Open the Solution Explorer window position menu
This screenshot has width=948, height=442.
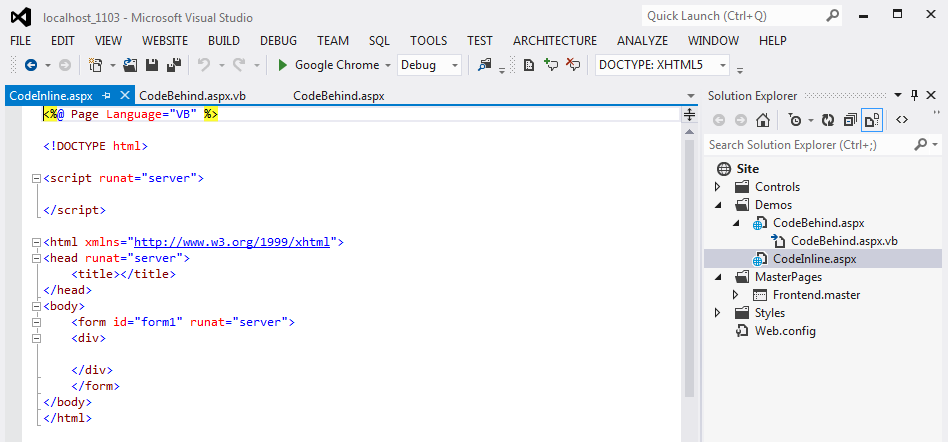click(898, 95)
